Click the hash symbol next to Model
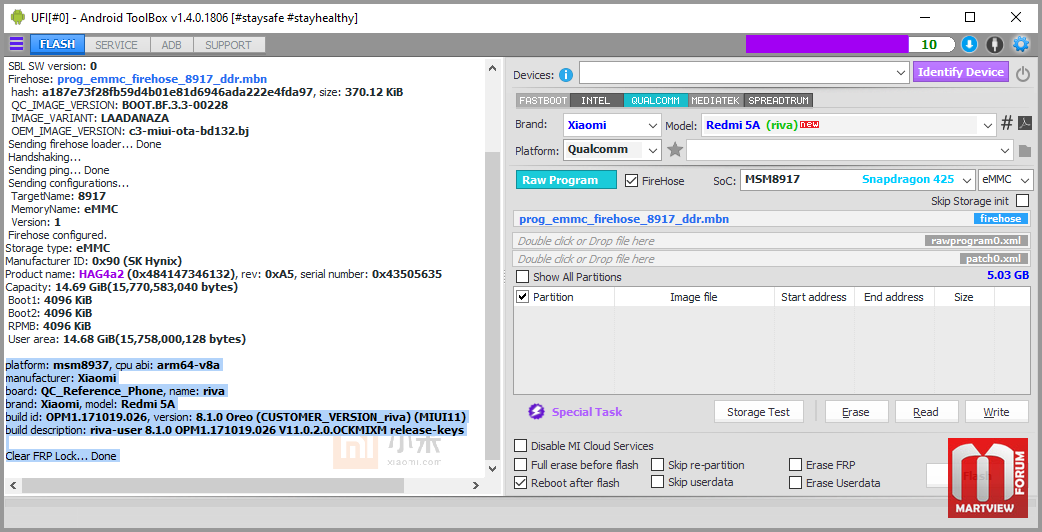 coord(1006,124)
